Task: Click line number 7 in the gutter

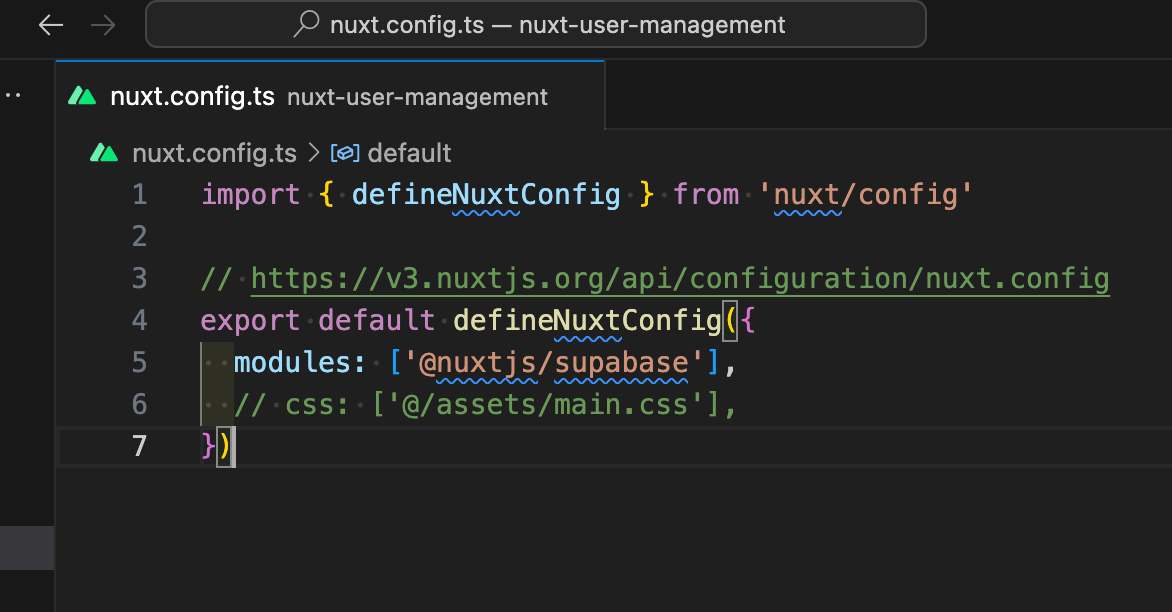Action: [140, 446]
